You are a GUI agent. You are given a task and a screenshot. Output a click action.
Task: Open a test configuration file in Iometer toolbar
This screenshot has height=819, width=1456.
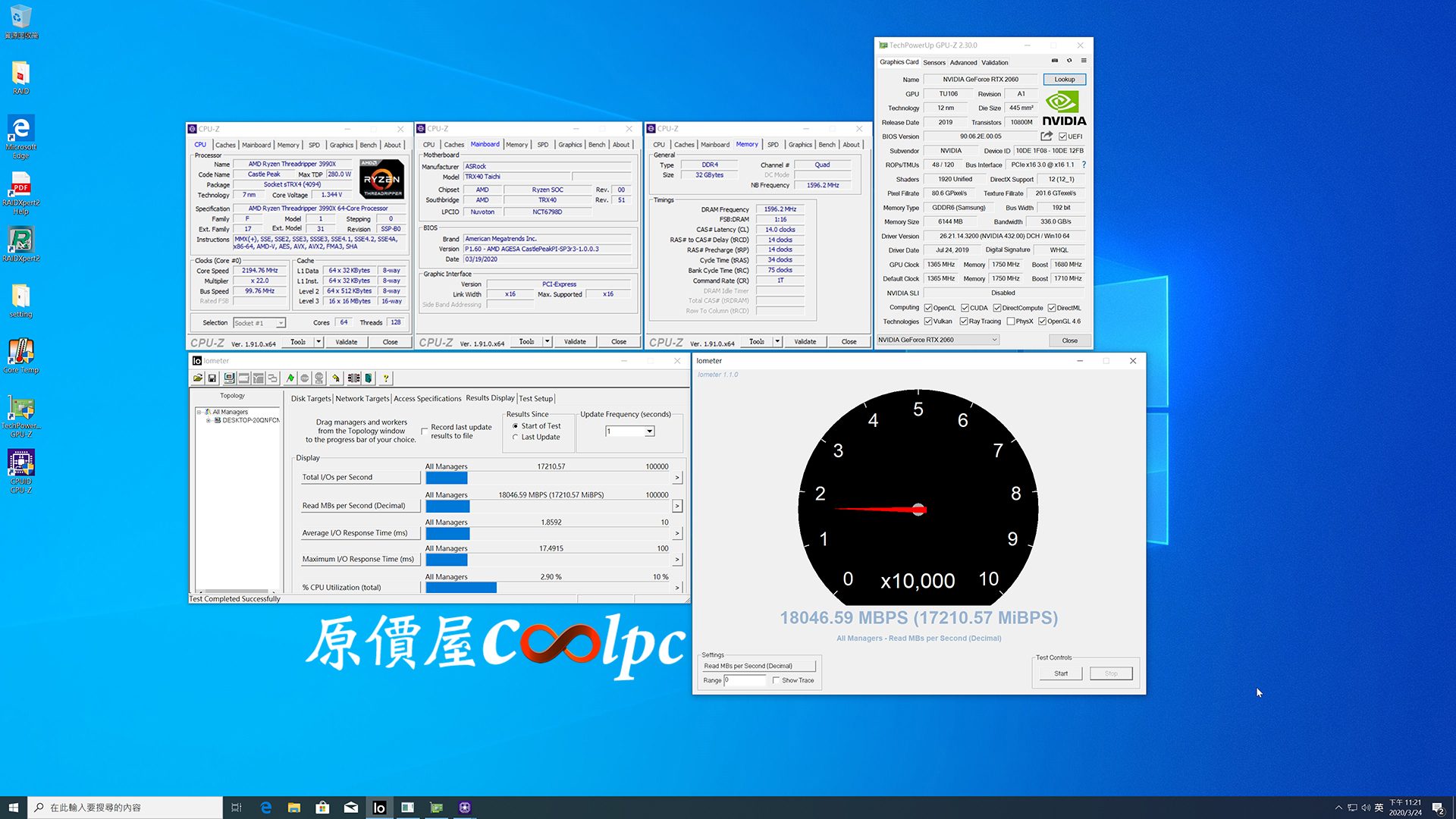[198, 378]
